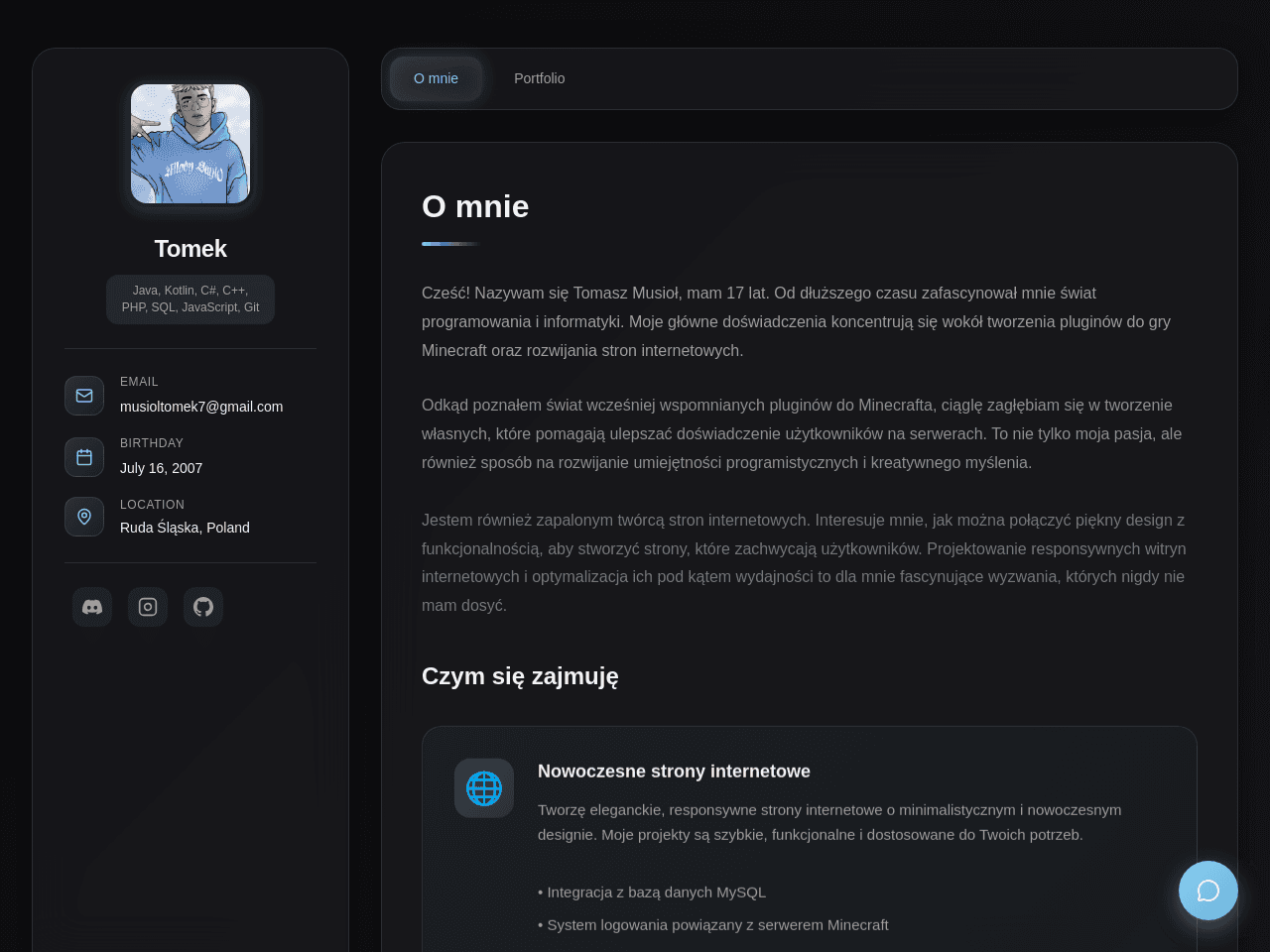Click the paragraph starting Cześć! Nazywam się

797,322
